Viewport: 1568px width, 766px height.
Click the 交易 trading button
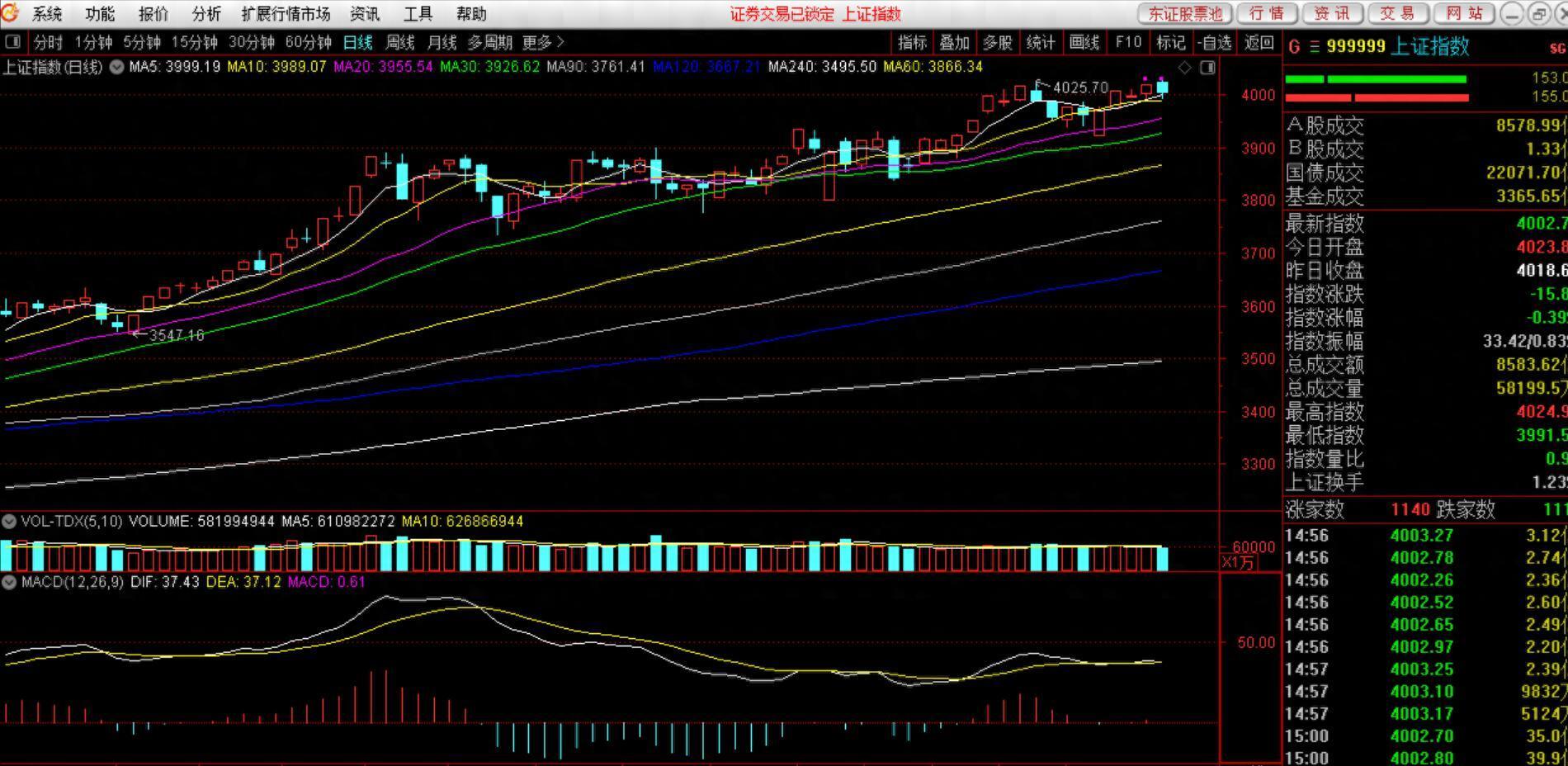tap(1398, 14)
